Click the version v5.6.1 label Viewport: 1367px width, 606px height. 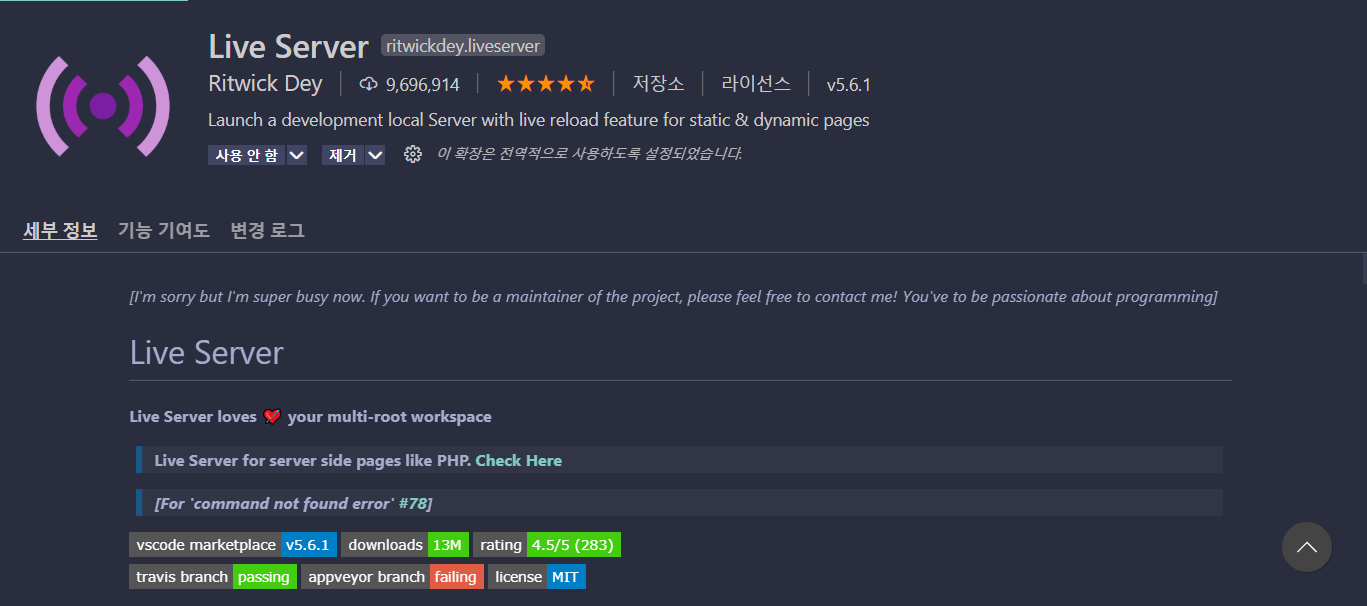pos(848,85)
